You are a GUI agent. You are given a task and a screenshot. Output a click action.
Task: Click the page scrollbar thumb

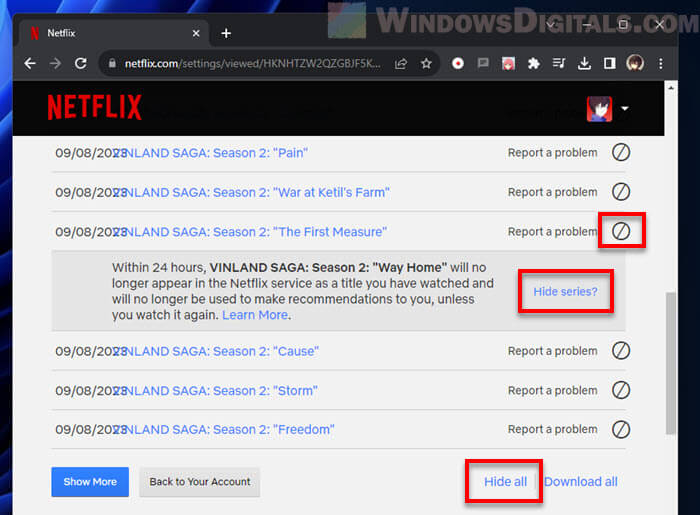[671, 363]
